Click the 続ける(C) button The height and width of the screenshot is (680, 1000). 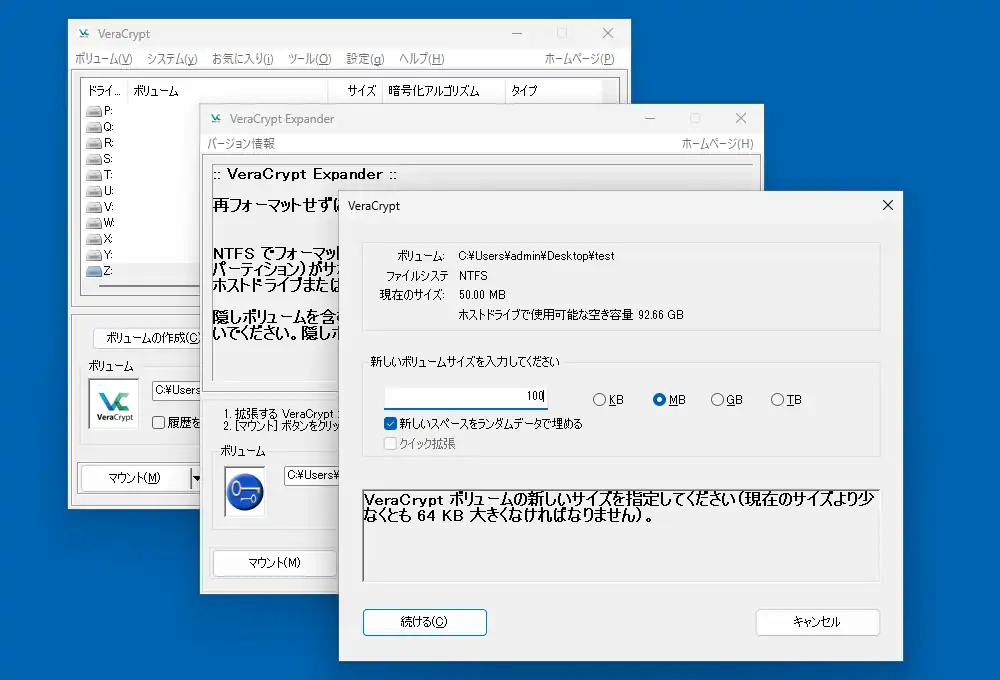[x=424, y=622]
